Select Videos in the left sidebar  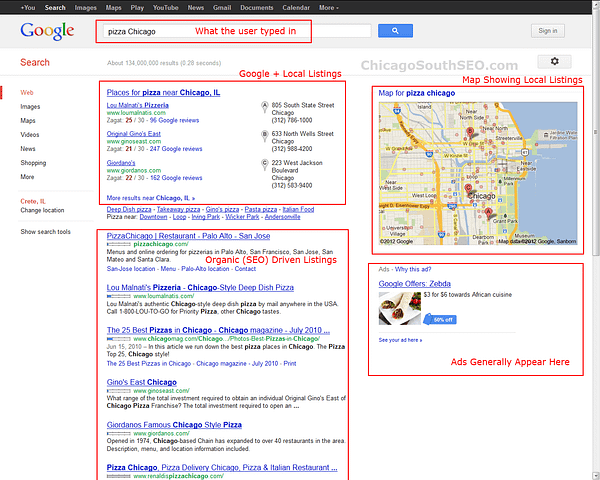[x=30, y=134]
